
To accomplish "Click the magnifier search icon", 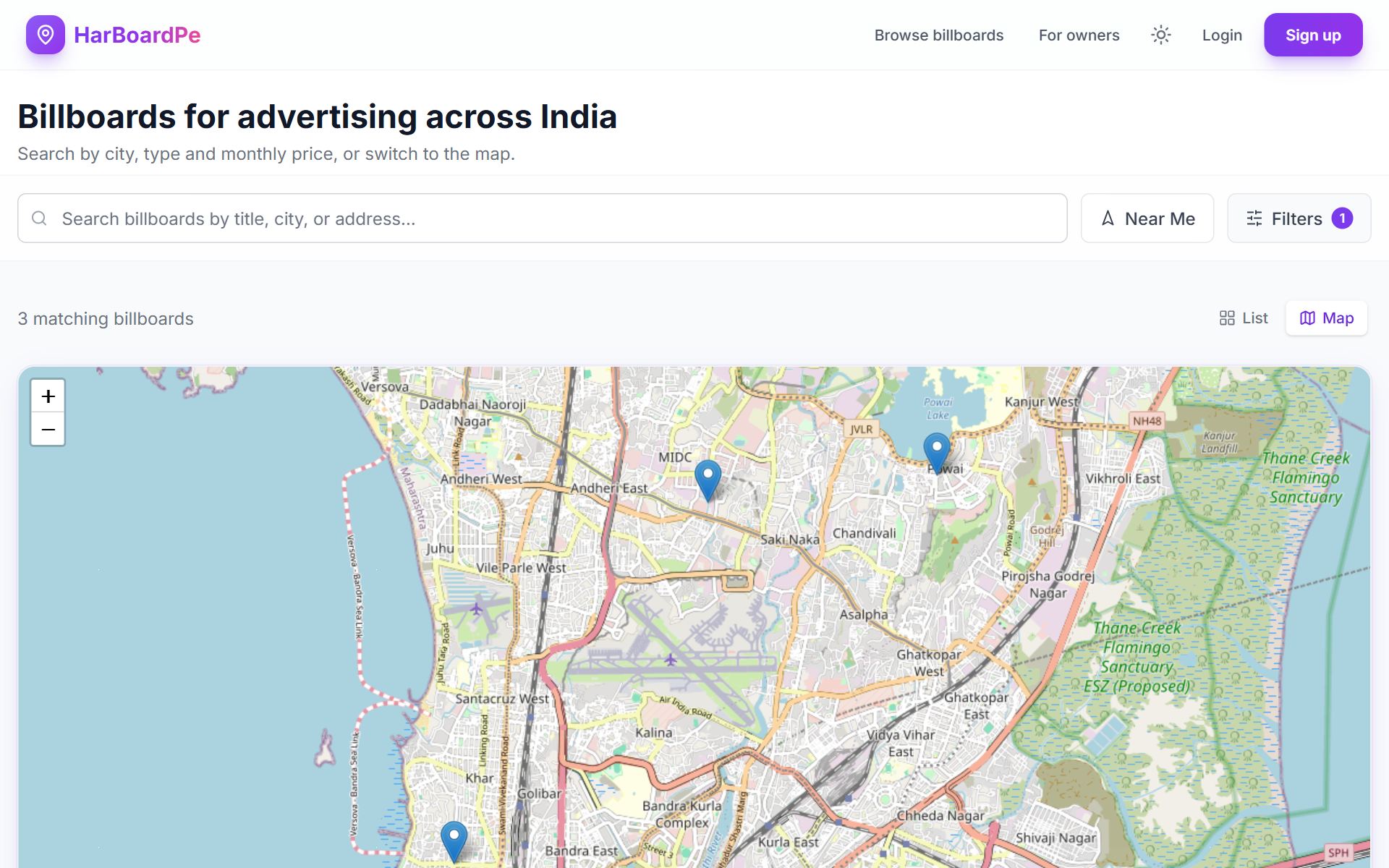I will coord(39,218).
